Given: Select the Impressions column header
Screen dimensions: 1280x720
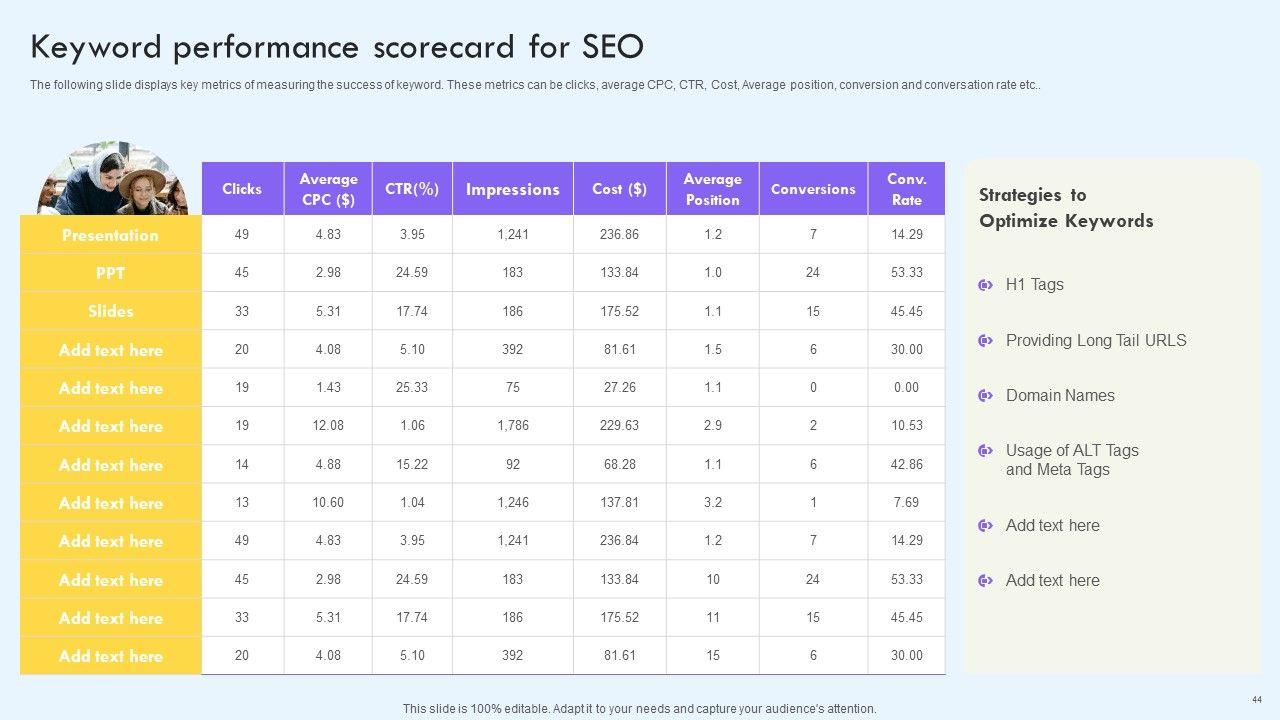Looking at the screenshot, I should 512,189.
